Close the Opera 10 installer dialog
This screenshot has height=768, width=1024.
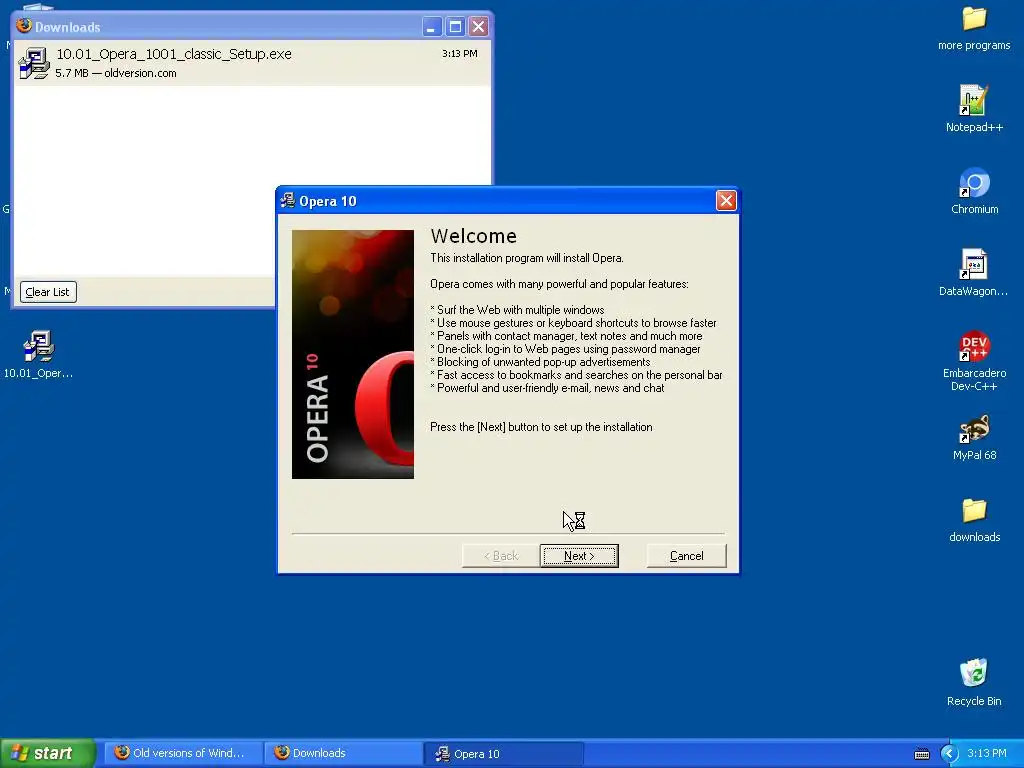coord(726,200)
